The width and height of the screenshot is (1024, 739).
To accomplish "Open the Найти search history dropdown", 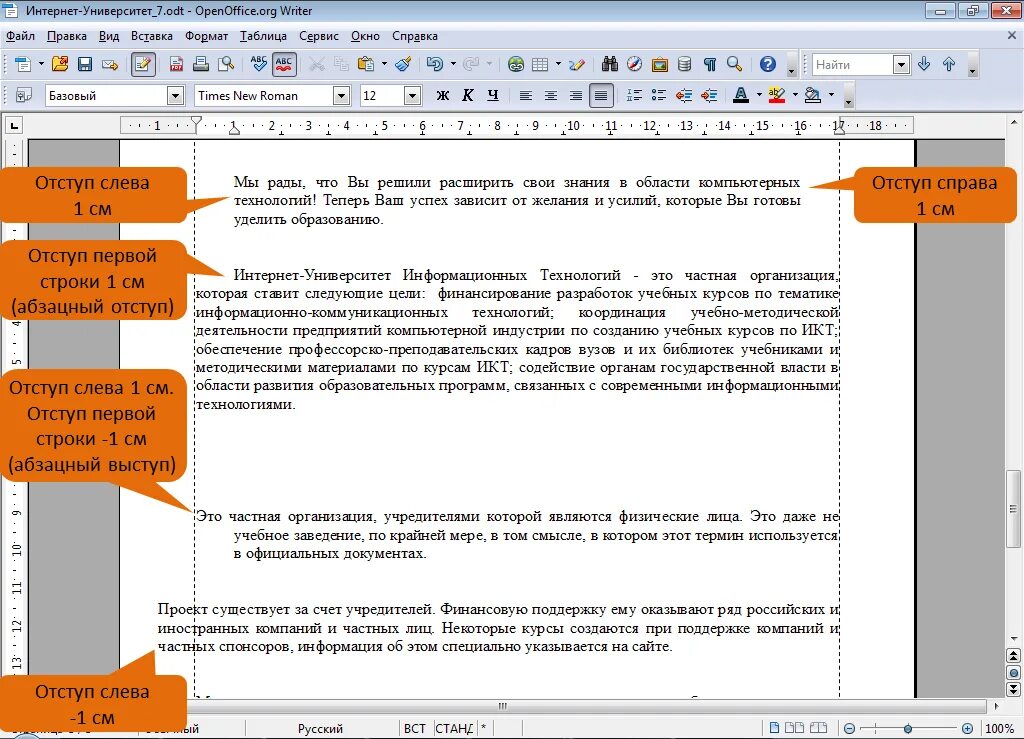I will (901, 65).
